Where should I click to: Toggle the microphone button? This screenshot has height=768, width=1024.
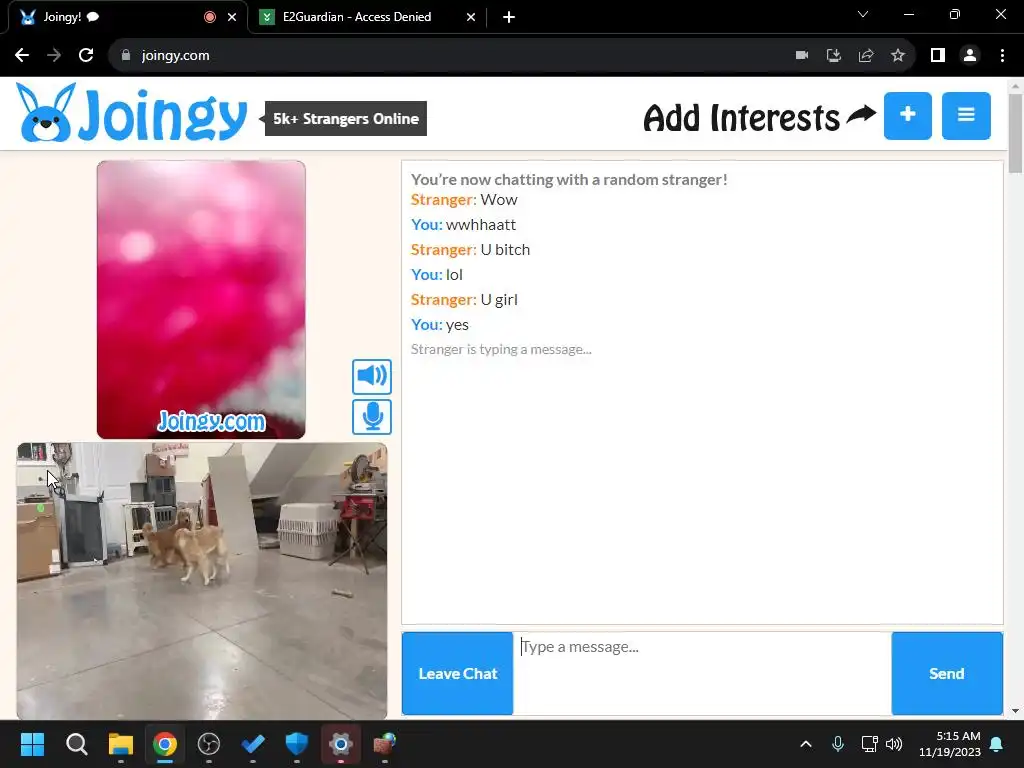click(372, 417)
